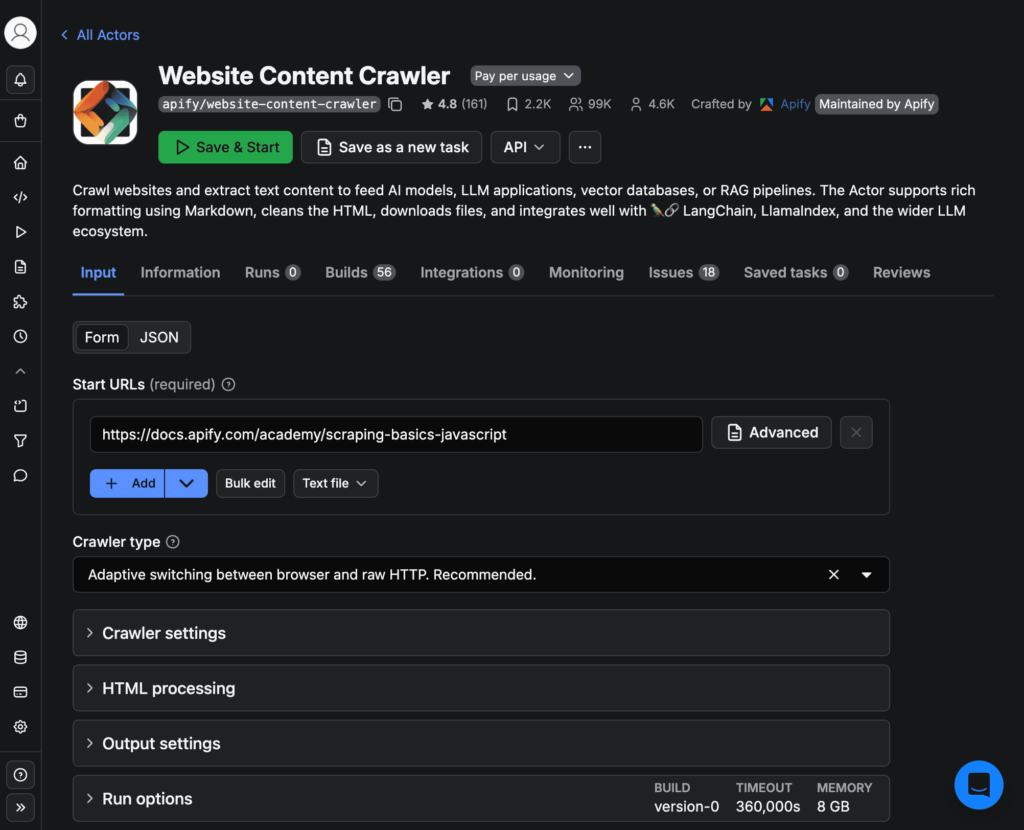
Task: Copy the actor name apify/website-content-crawler
Action: pos(396,103)
